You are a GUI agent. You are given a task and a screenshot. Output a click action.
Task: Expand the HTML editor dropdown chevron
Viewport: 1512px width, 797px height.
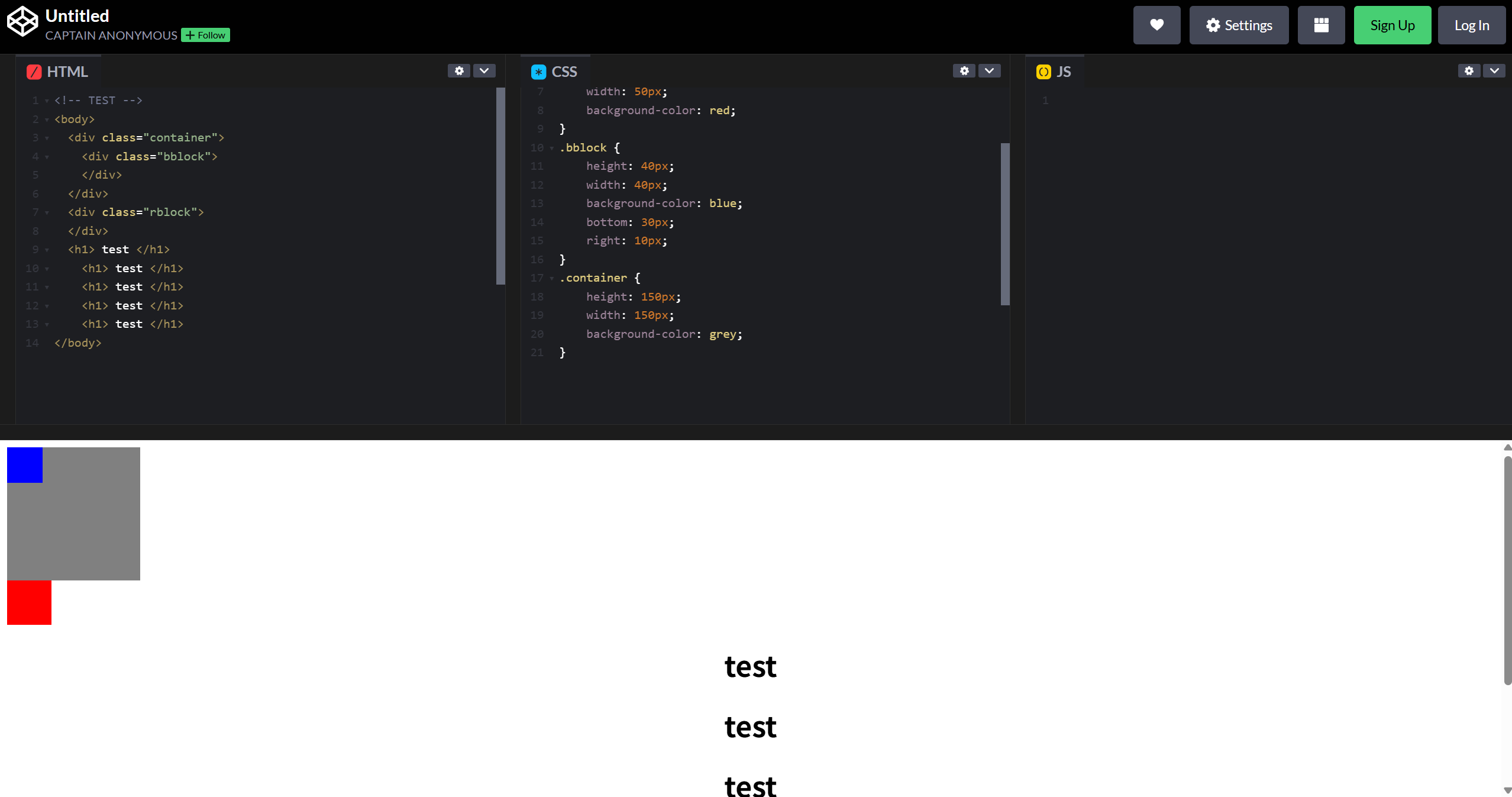484,71
